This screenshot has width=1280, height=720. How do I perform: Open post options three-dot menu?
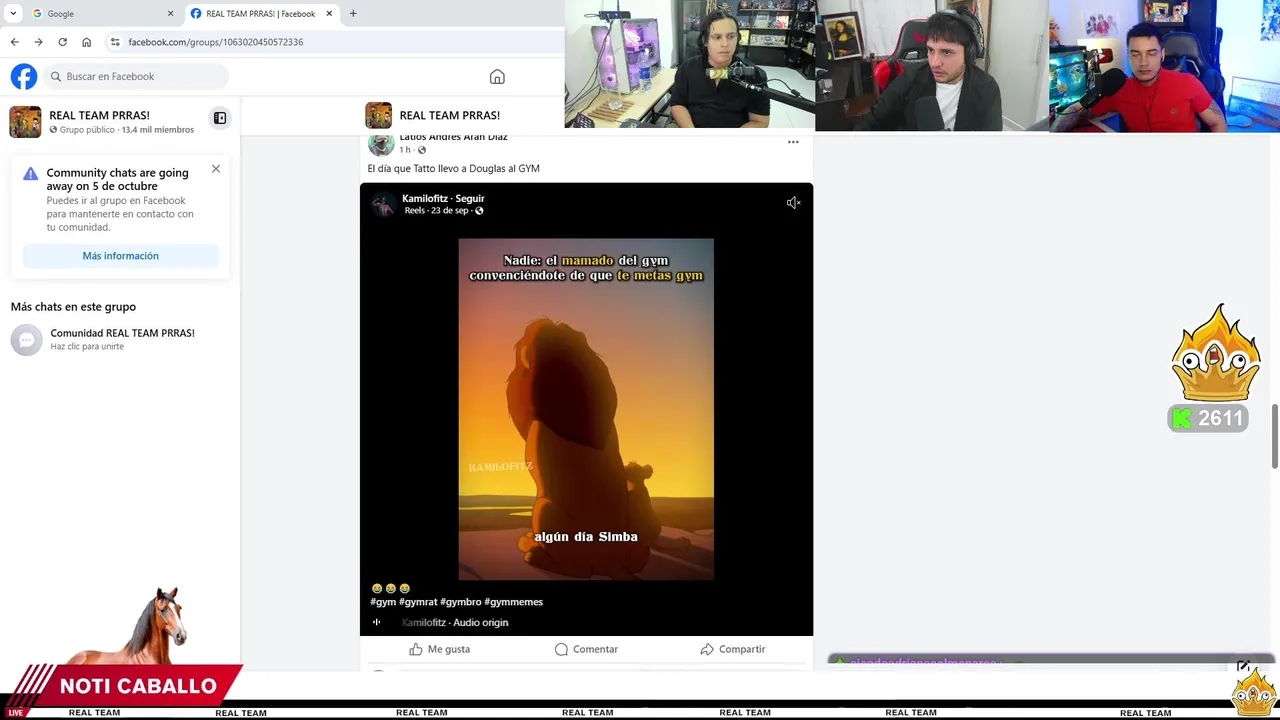click(793, 142)
